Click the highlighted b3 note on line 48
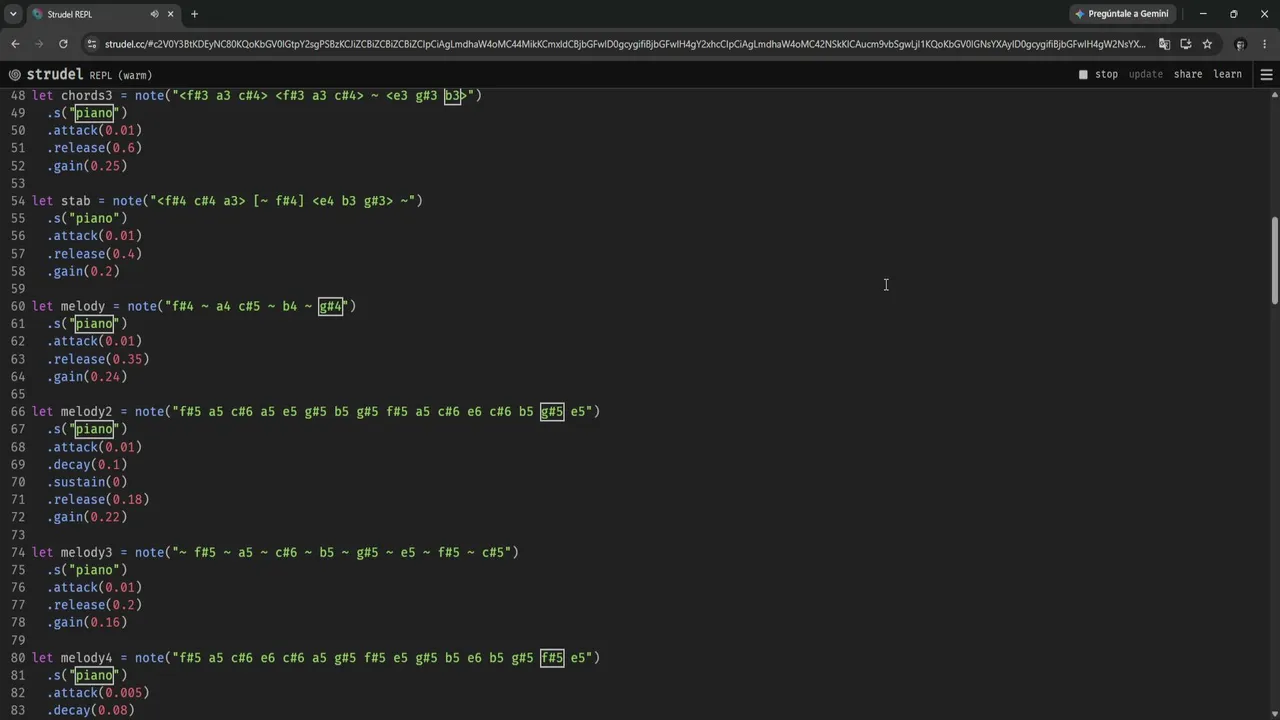This screenshot has width=1280, height=720. click(x=453, y=95)
